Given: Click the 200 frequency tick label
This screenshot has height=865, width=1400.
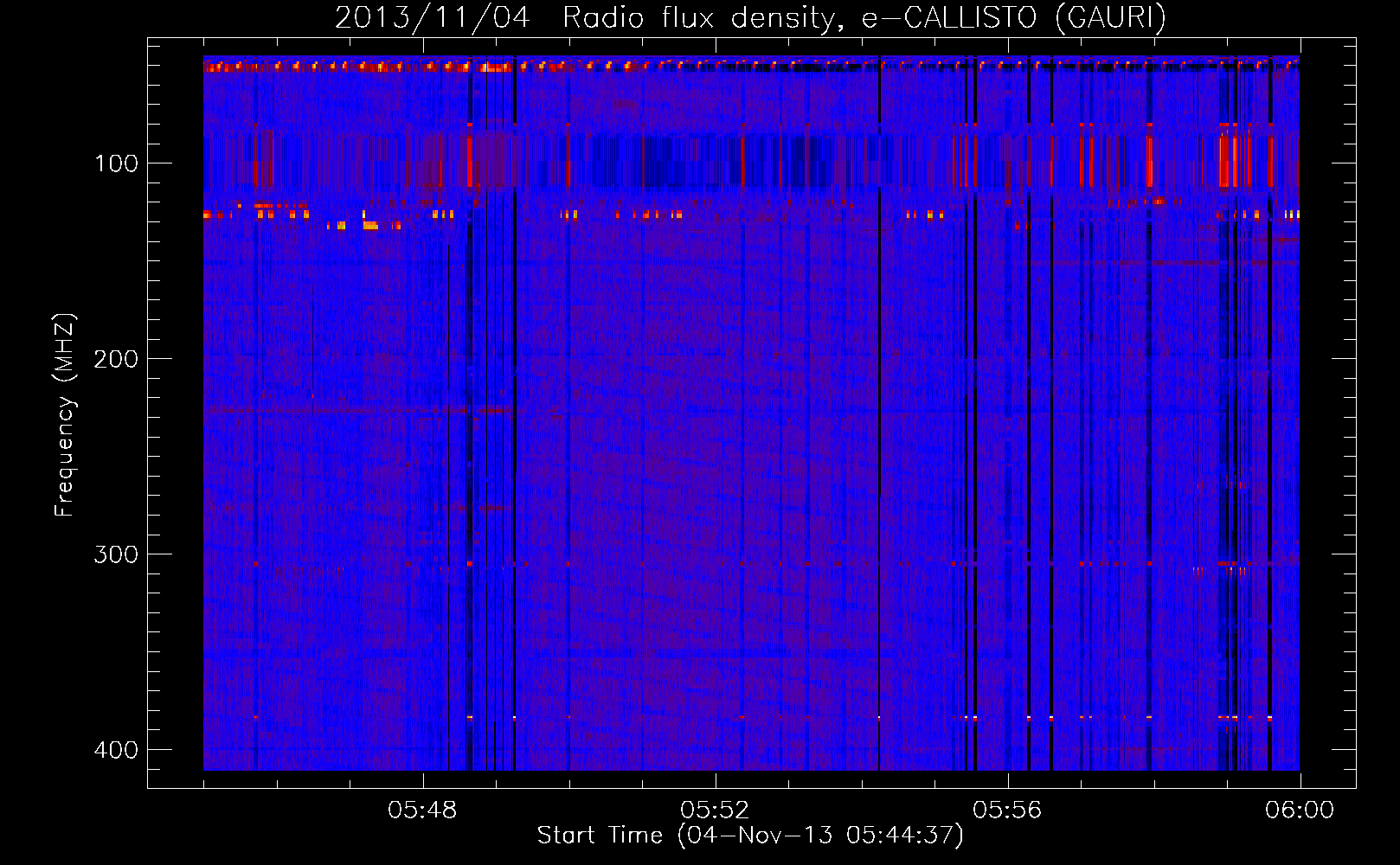Looking at the screenshot, I should tap(116, 359).
